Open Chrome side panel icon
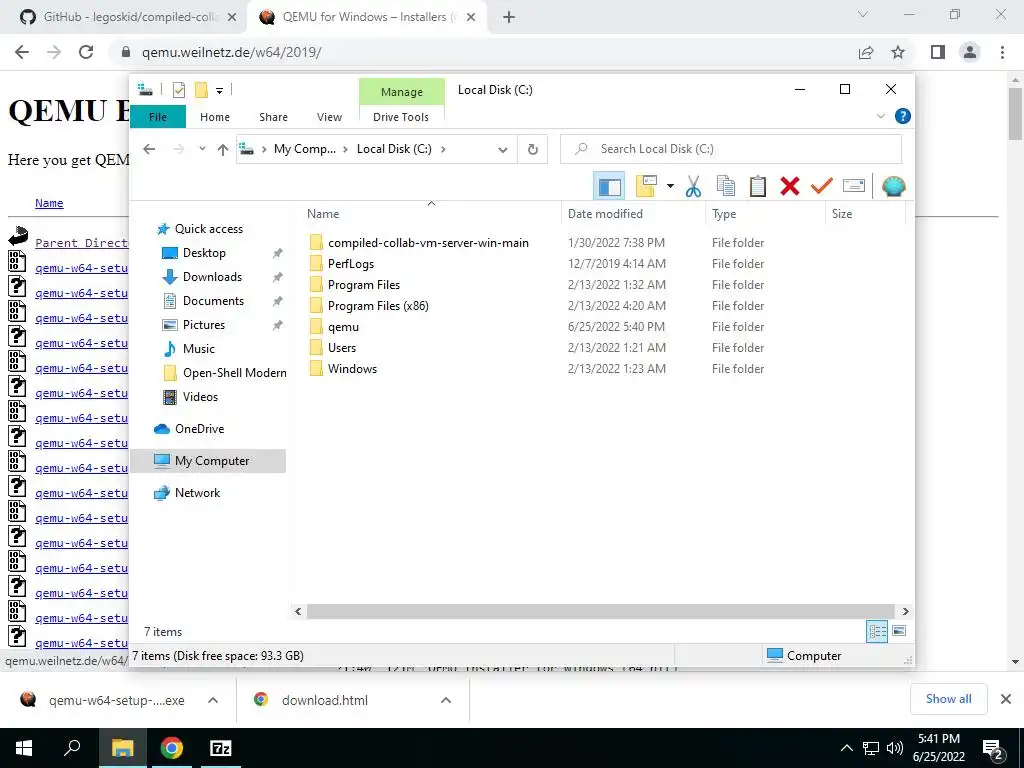 [938, 52]
